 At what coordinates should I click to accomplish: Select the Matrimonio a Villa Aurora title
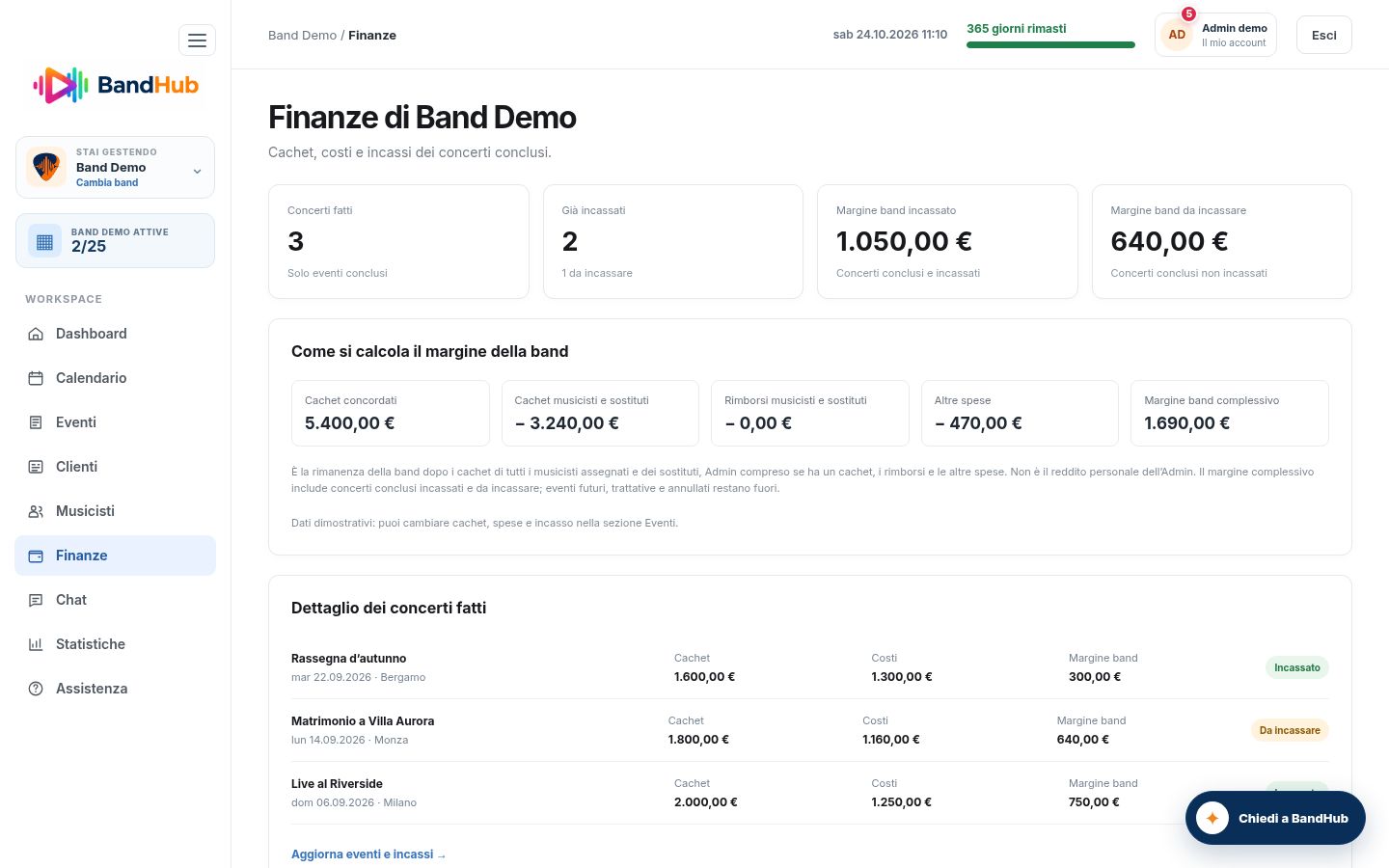363,721
